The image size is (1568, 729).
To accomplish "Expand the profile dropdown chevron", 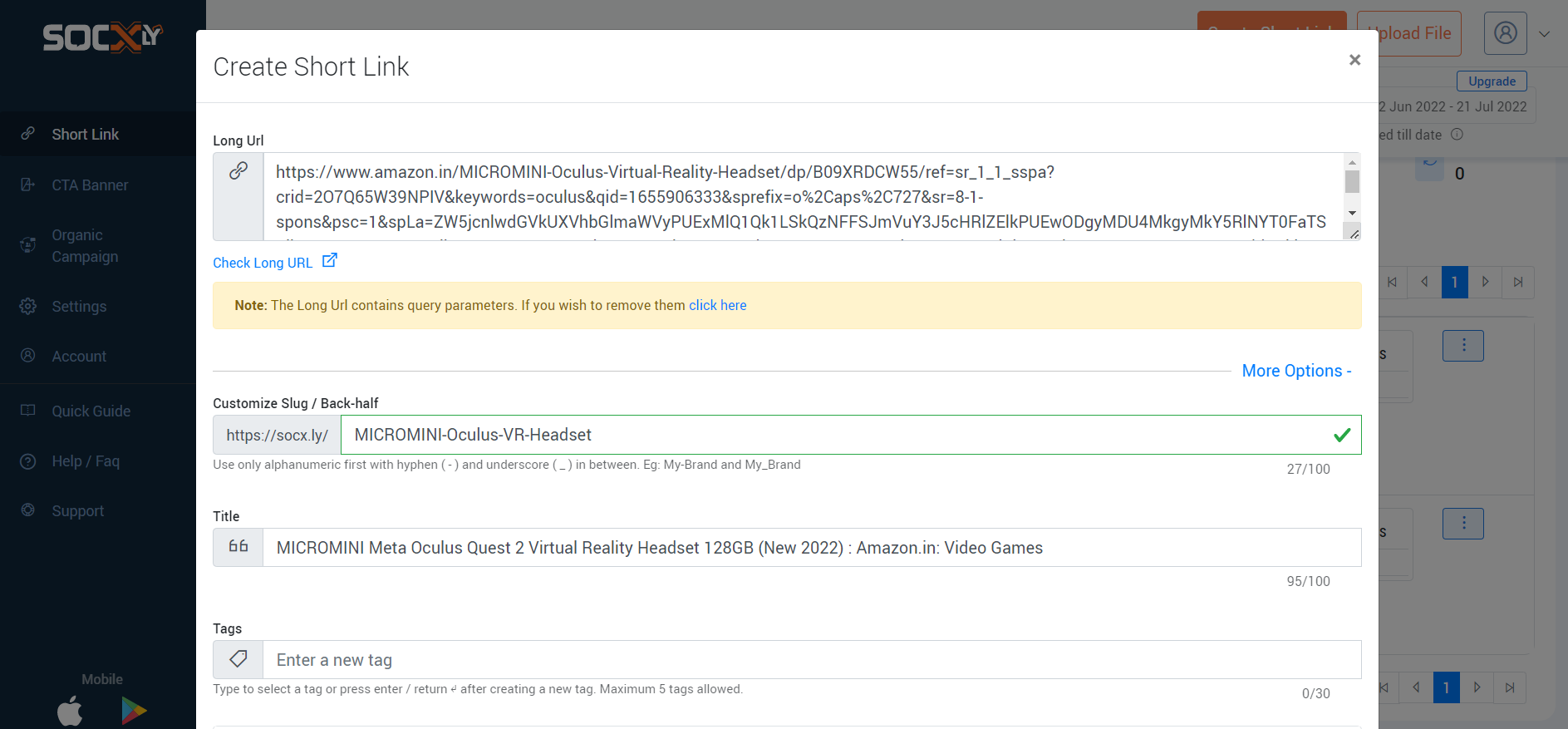I will click(x=1544, y=34).
